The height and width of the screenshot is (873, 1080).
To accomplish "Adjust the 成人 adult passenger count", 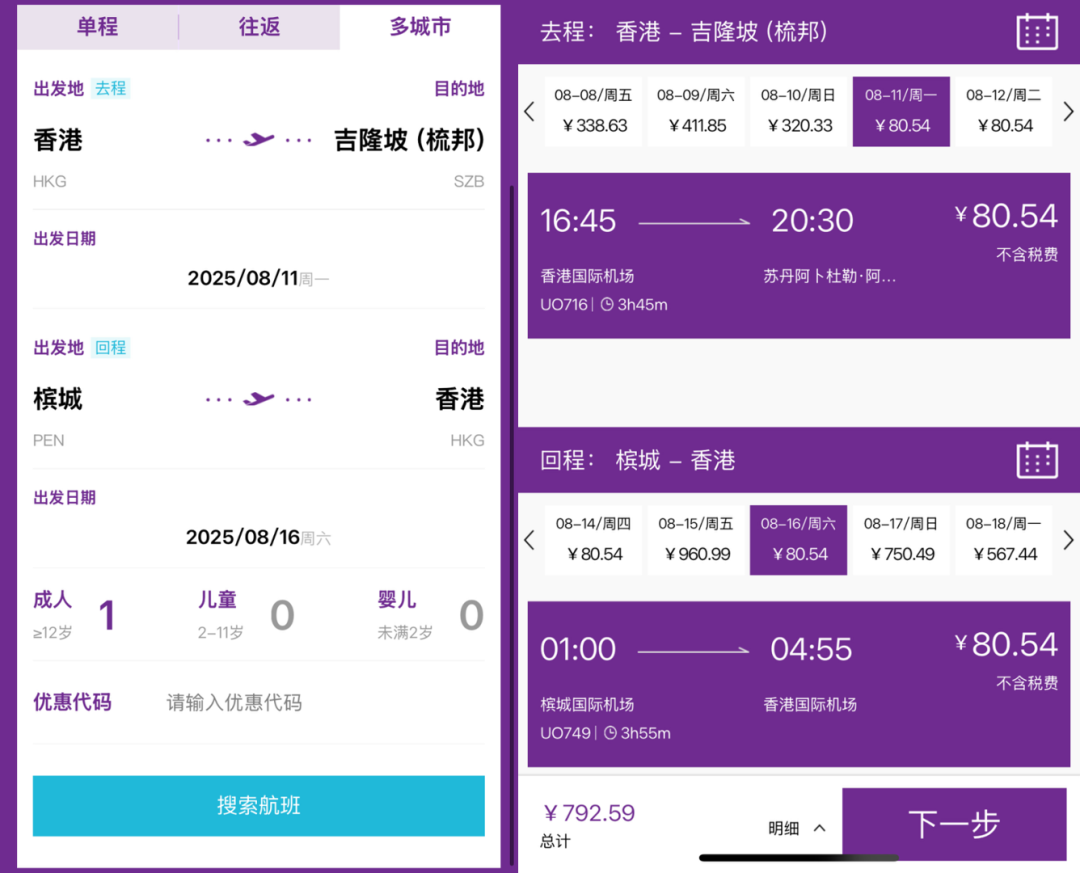I will coord(74,615).
